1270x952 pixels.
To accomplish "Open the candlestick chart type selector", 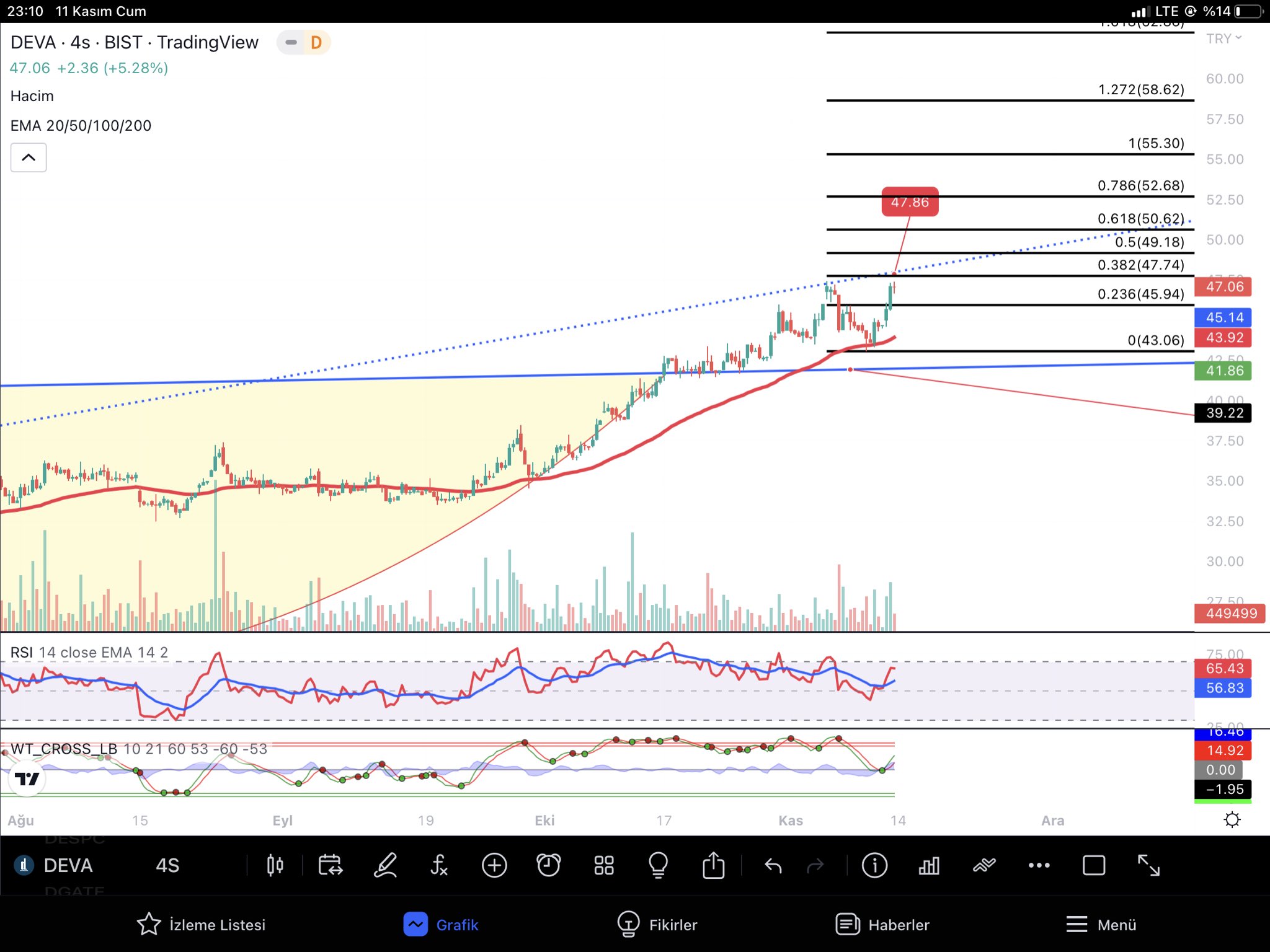I will 275,865.
